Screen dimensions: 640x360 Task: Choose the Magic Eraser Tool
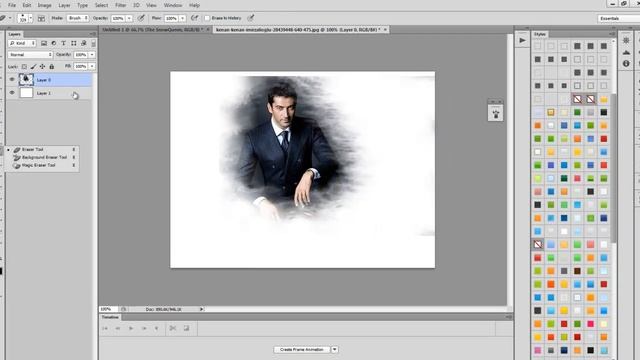pos(42,165)
